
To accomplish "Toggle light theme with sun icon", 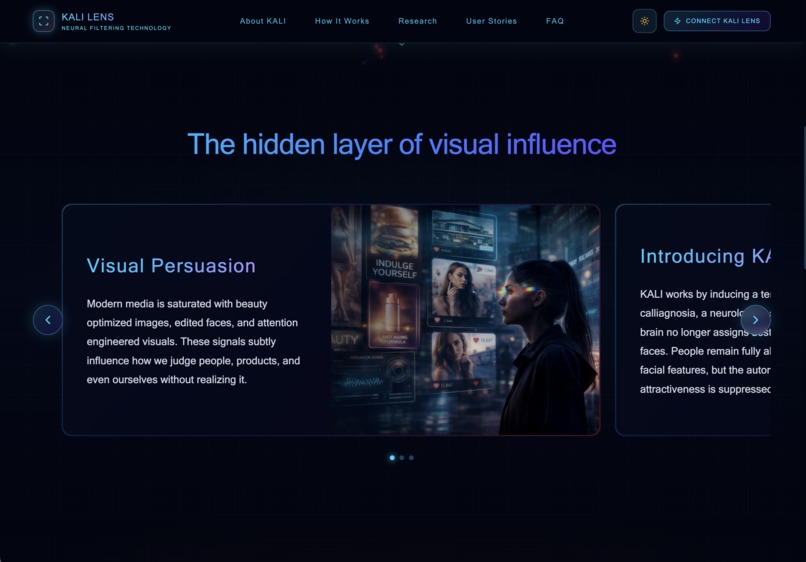I will [x=644, y=21].
